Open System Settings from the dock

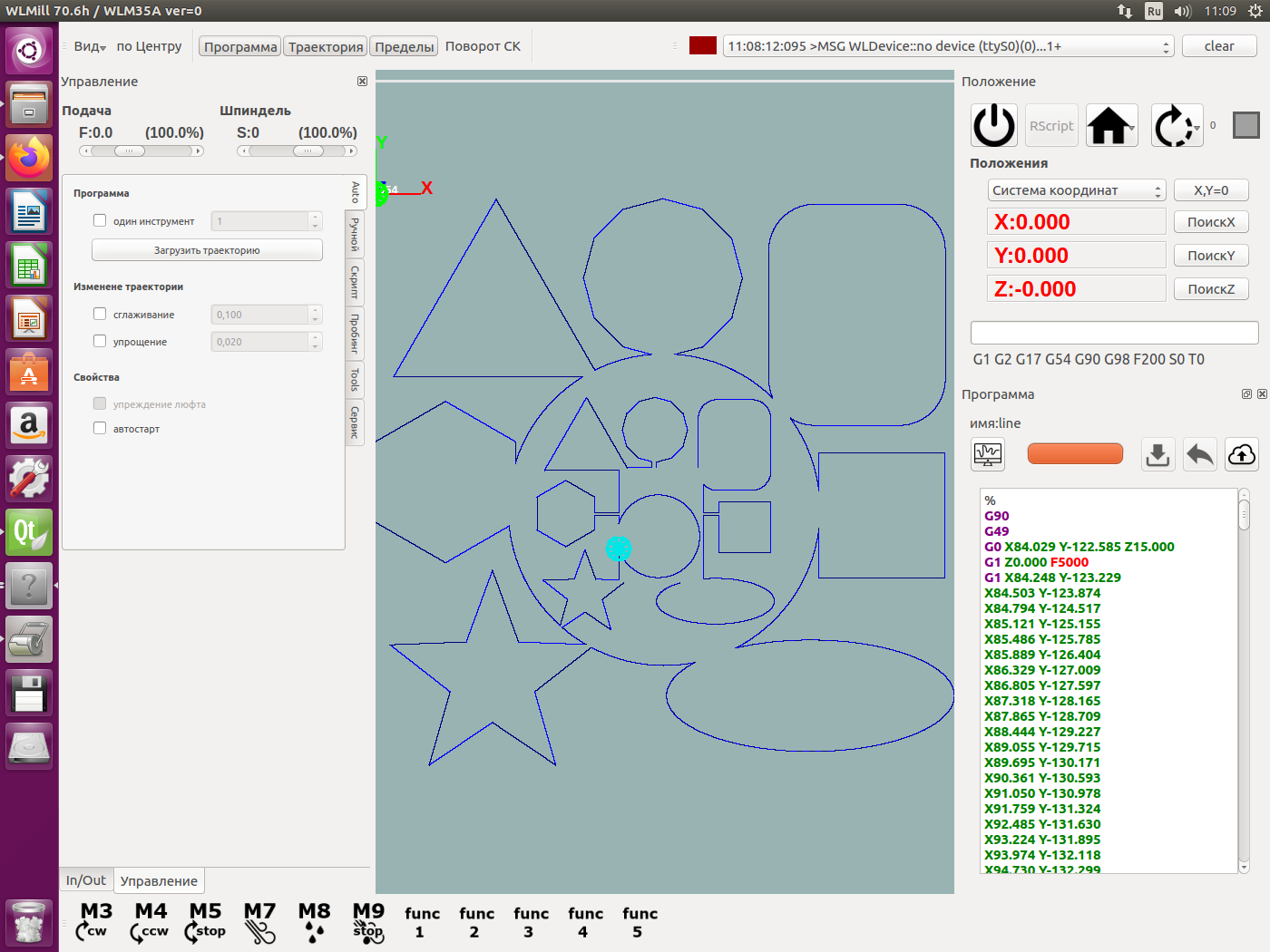pos(29,479)
